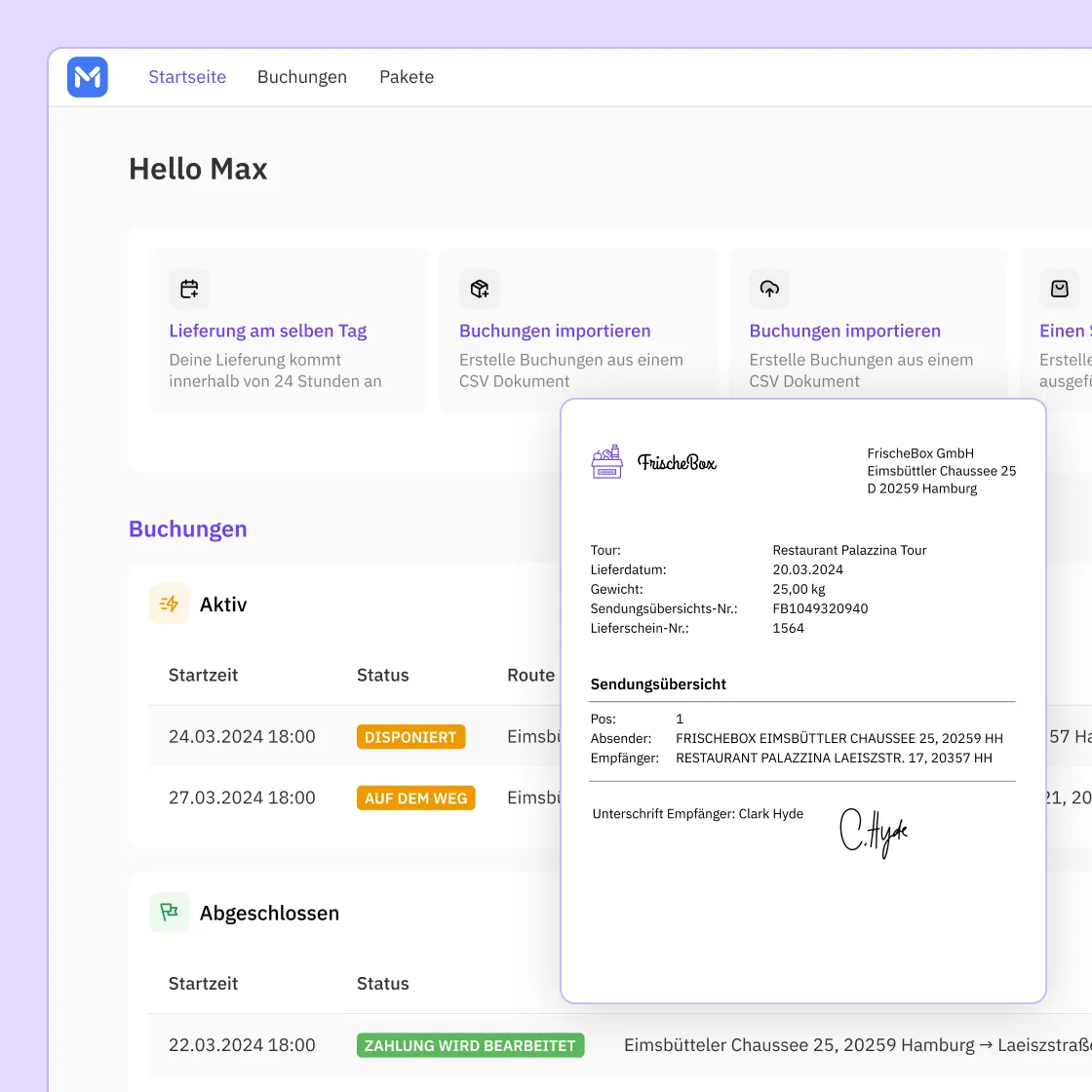The image size is (1092, 1092).
Task: Select the AUF DEM WEG status badge
Action: coord(415,798)
